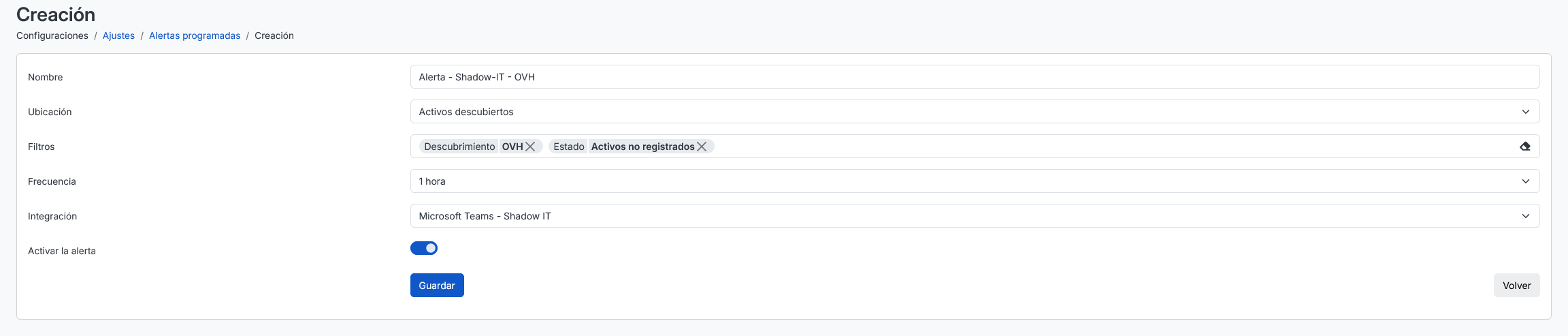Viewport: 1568px width, 336px height.
Task: Click the Descubrimiento filter label
Action: coord(459,147)
